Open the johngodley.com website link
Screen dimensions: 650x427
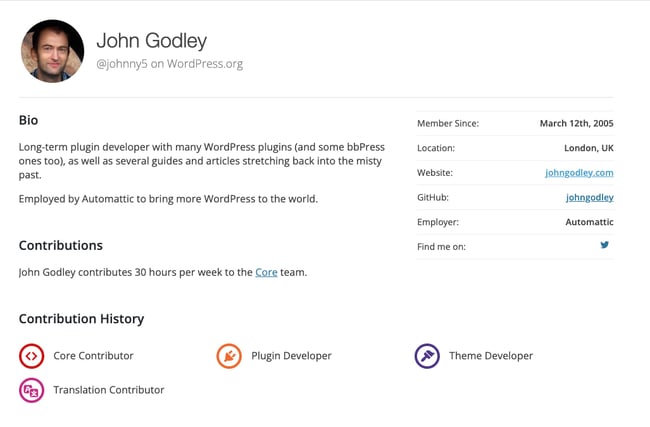[579, 172]
